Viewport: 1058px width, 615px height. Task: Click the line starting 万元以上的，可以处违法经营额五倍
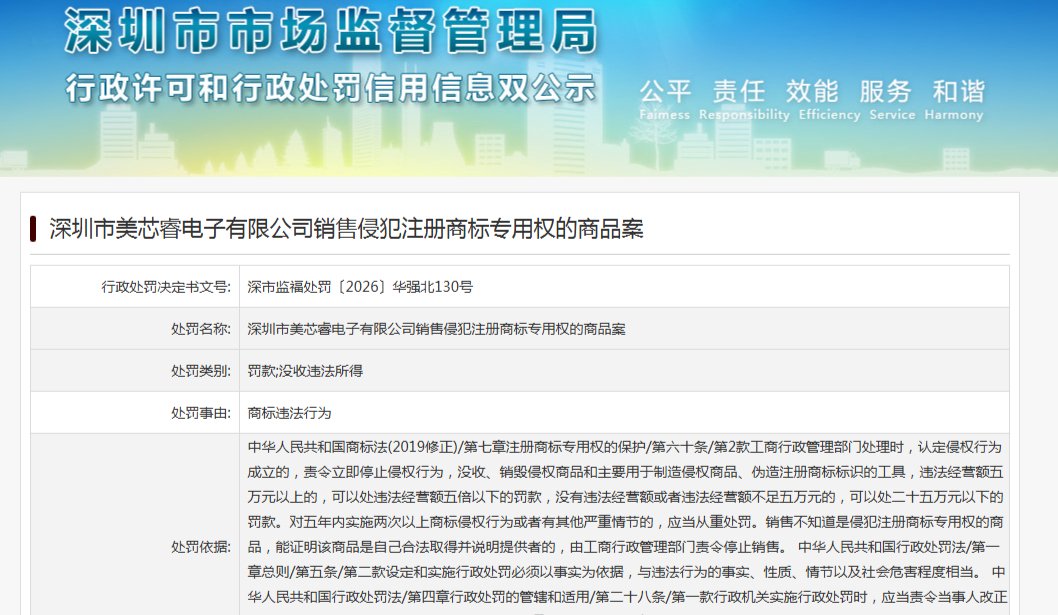(x=625, y=497)
